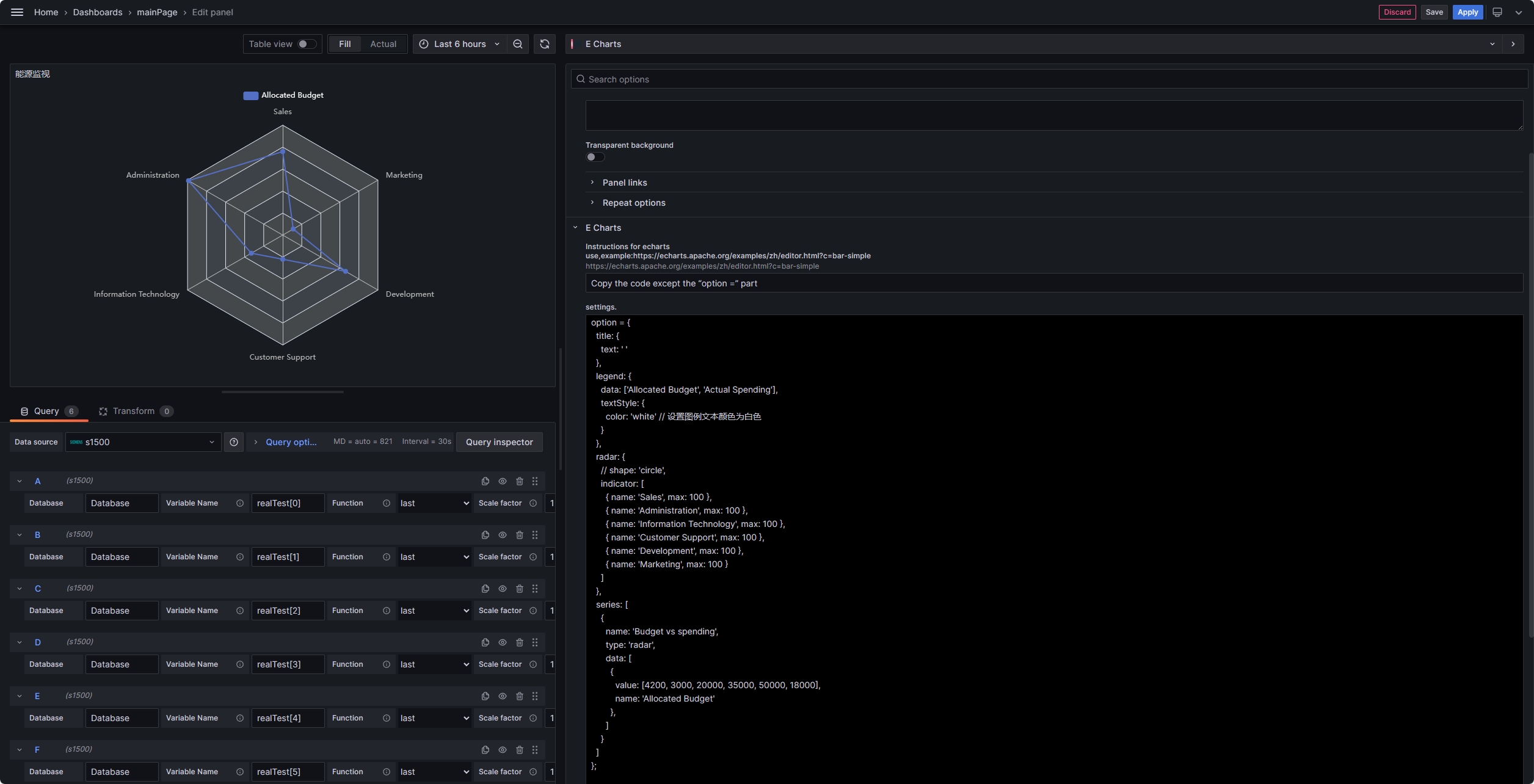This screenshot has width=1534, height=784.
Task: Open the Function dropdown for query A
Action: [x=434, y=503]
